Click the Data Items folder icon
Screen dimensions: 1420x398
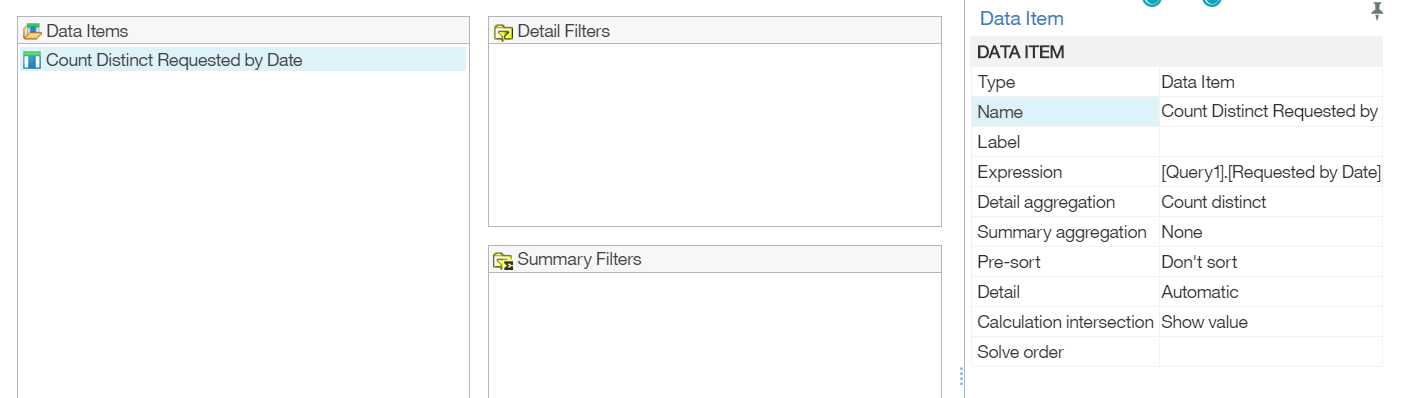(x=32, y=31)
